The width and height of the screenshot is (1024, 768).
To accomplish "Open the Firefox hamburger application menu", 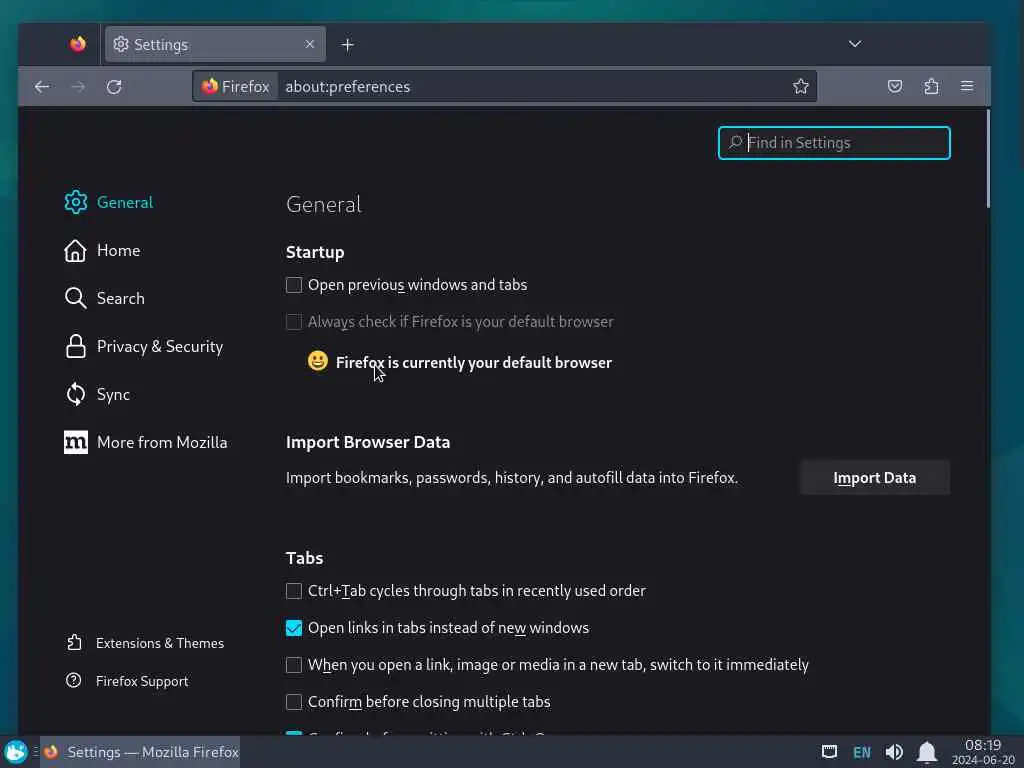I will [x=967, y=86].
